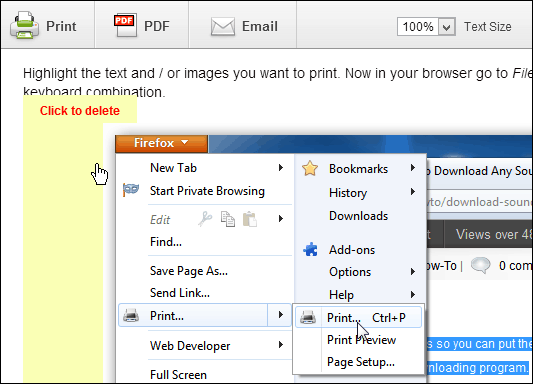Click printer icon in Print submenu
This screenshot has height=384, width=533.
click(308, 317)
